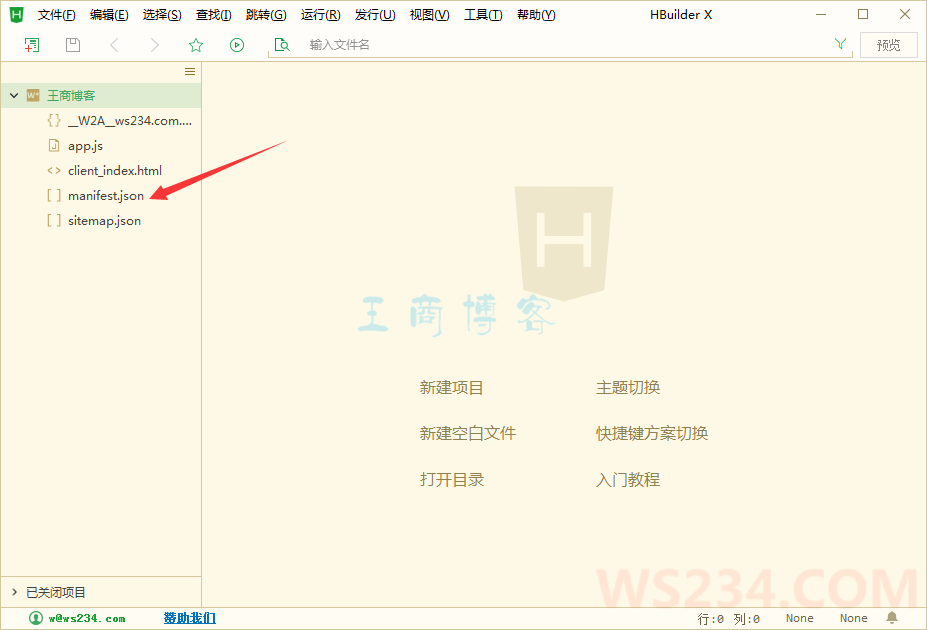Screen dimensions: 927x630
Task: Click the 行:0 status indicator
Action: pyautogui.click(x=711, y=619)
